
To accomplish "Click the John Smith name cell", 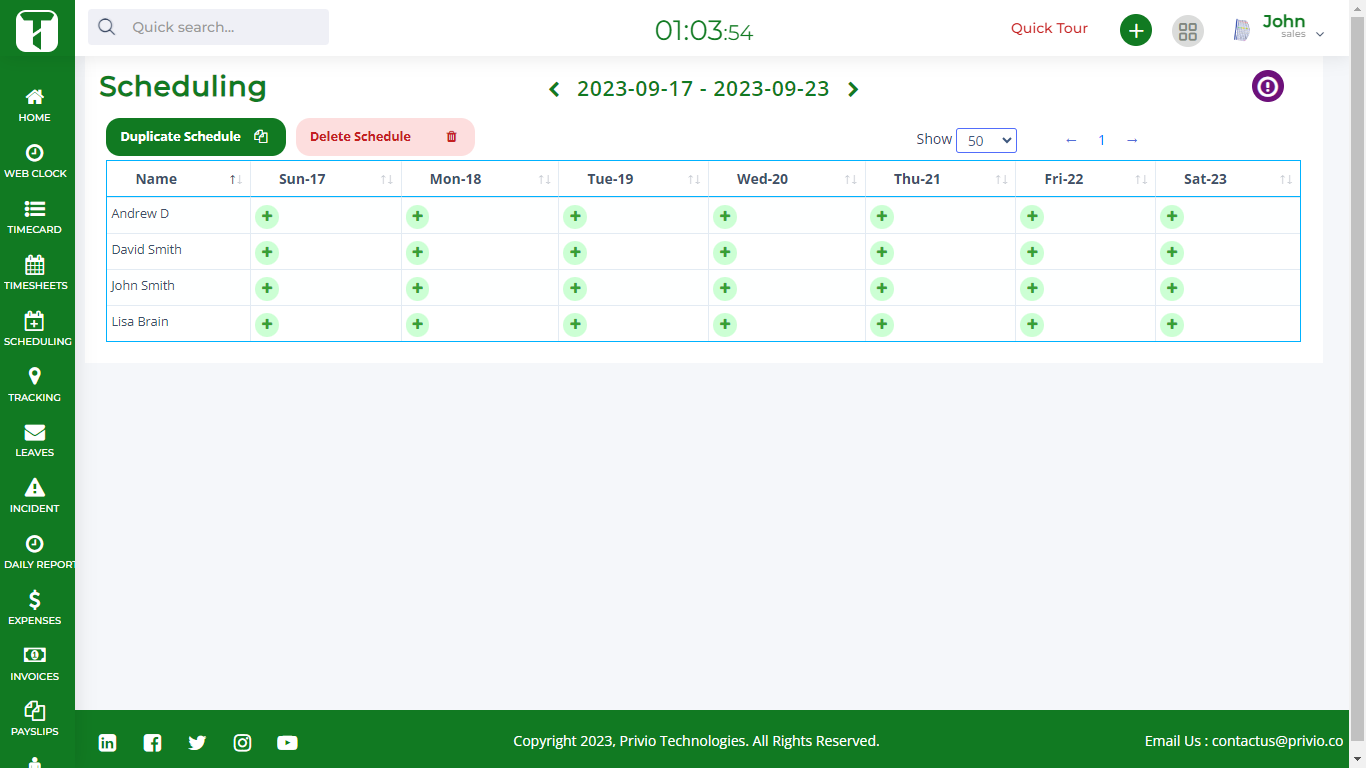I will click(178, 287).
